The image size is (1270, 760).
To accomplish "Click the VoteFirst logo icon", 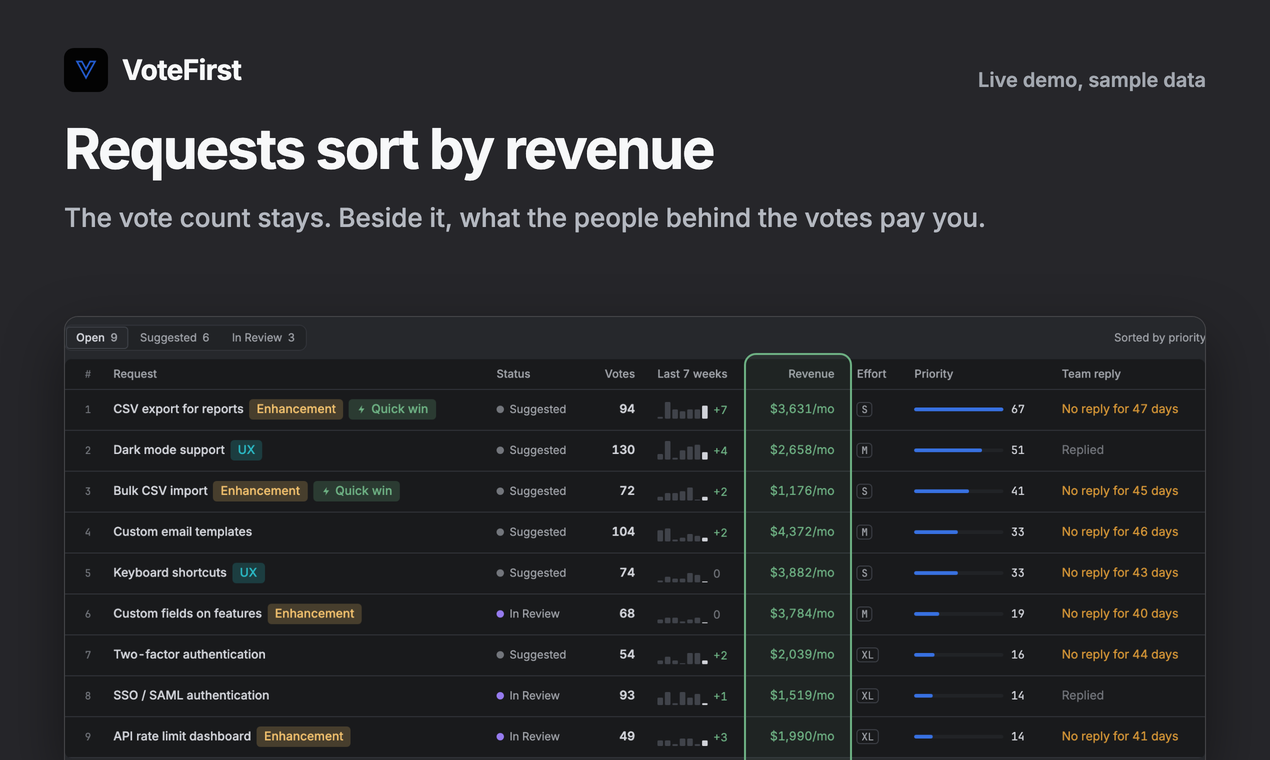I will point(86,70).
